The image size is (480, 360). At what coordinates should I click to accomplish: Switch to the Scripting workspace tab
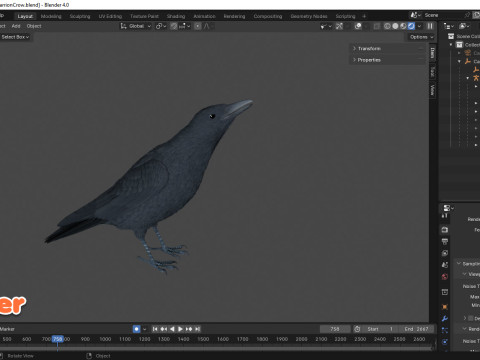(345, 16)
